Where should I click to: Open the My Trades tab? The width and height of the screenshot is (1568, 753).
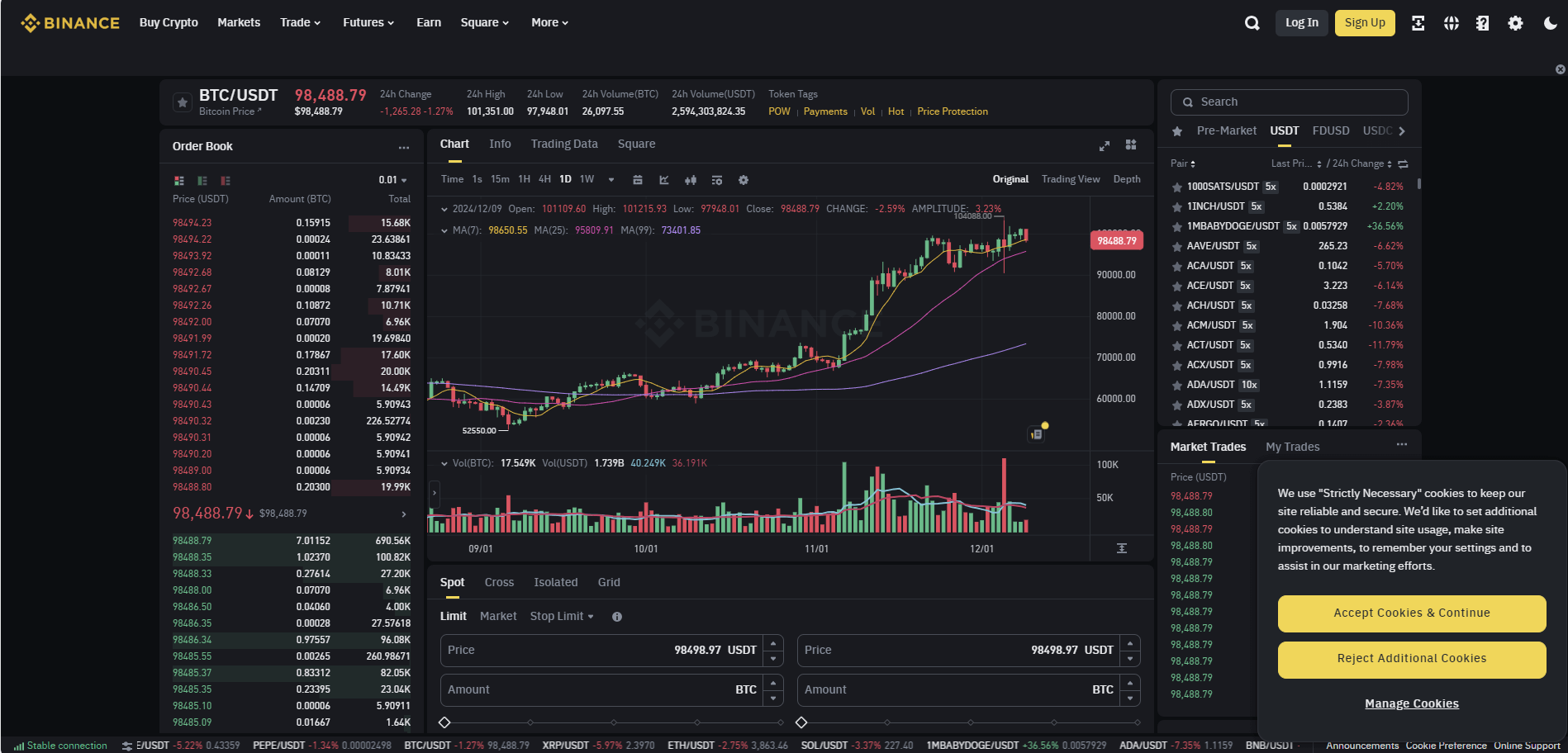1293,447
